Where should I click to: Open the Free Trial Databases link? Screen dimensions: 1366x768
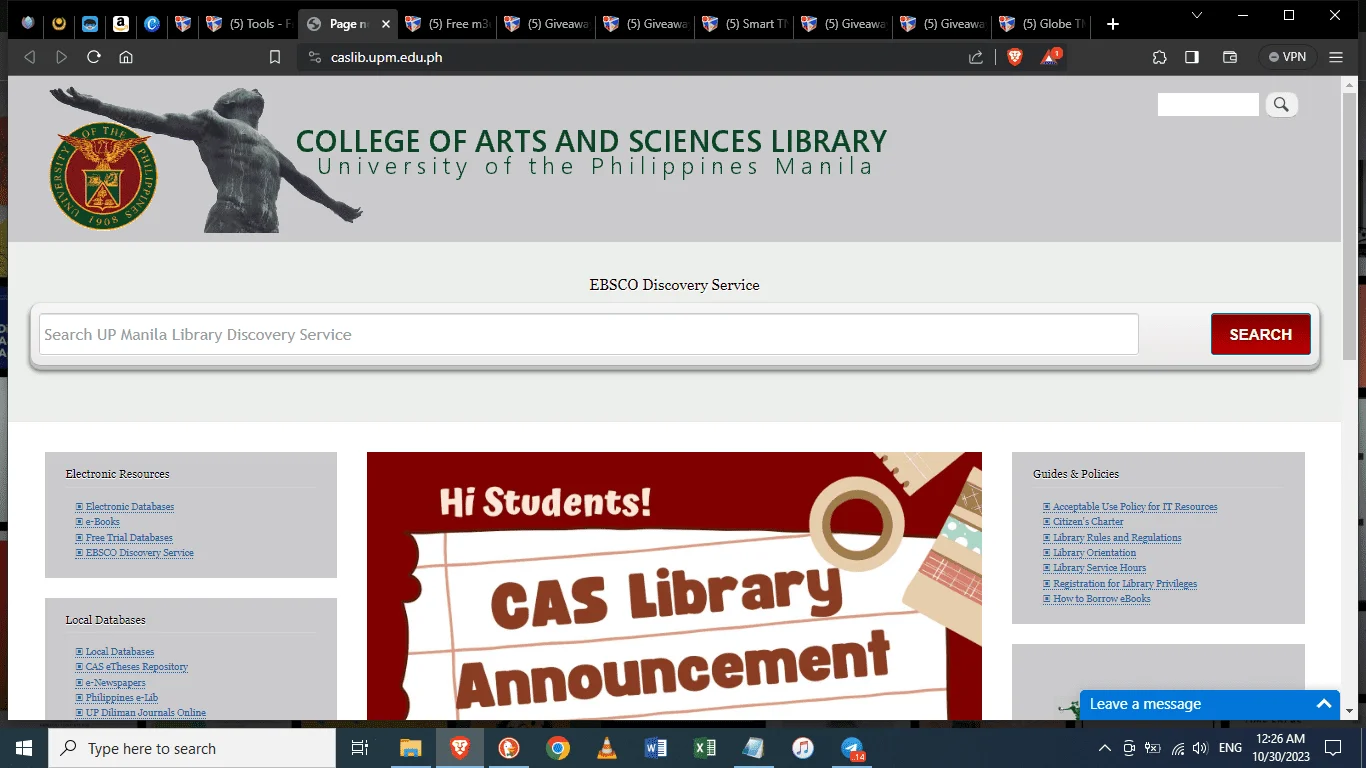pos(129,538)
